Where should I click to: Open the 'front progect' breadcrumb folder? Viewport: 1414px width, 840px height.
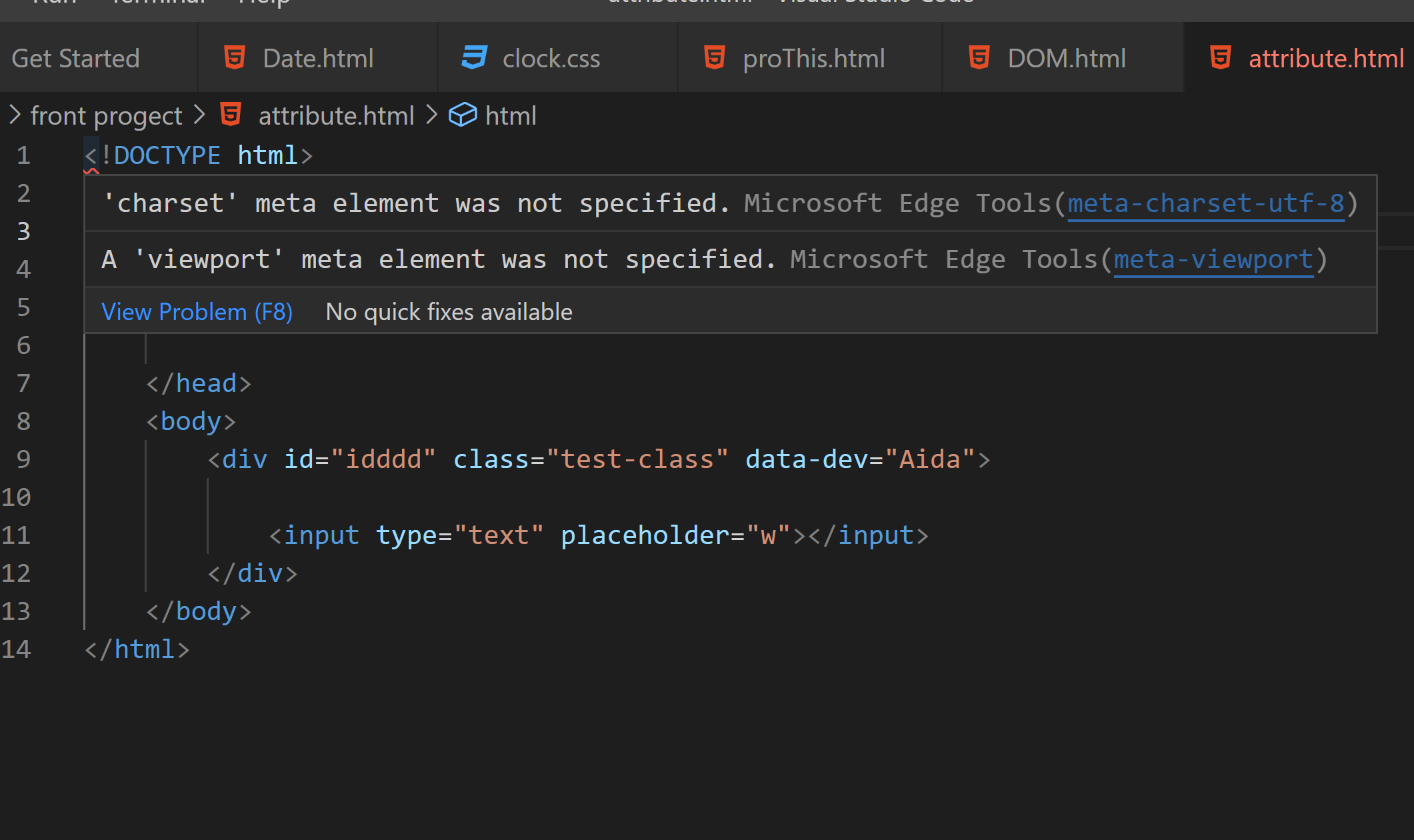click(107, 116)
